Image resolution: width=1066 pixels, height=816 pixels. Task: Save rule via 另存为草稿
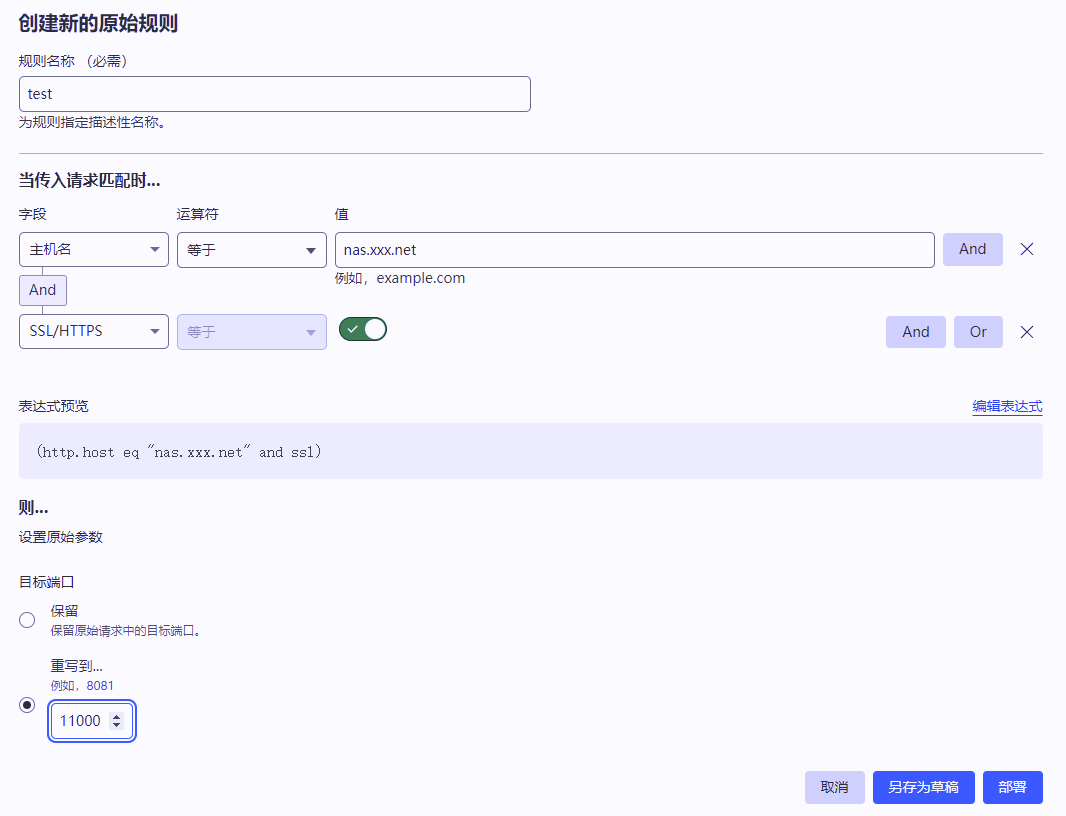coord(923,787)
